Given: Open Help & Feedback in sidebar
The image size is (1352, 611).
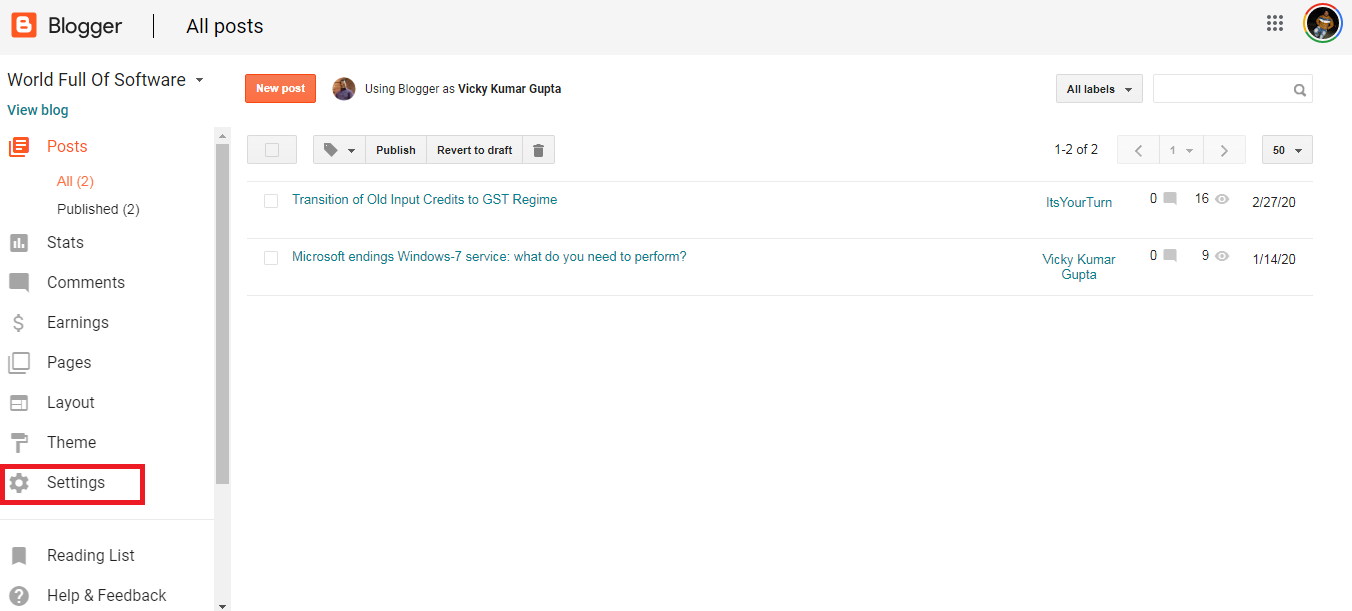Looking at the screenshot, I should (107, 596).
